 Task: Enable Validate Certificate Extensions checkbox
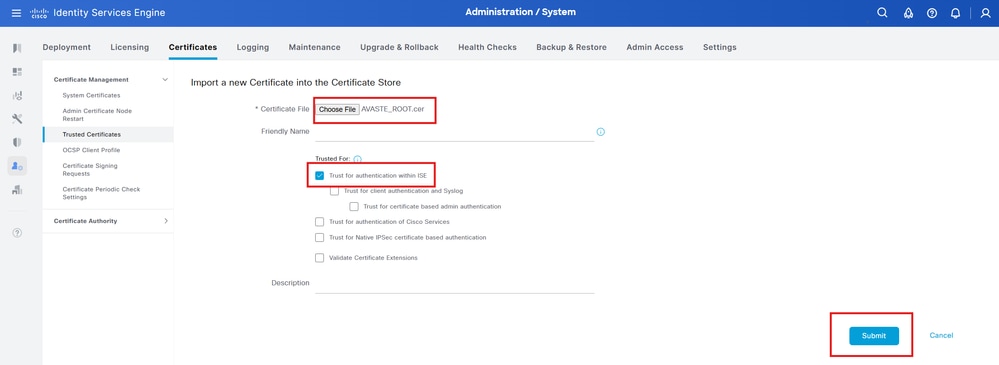(320, 258)
